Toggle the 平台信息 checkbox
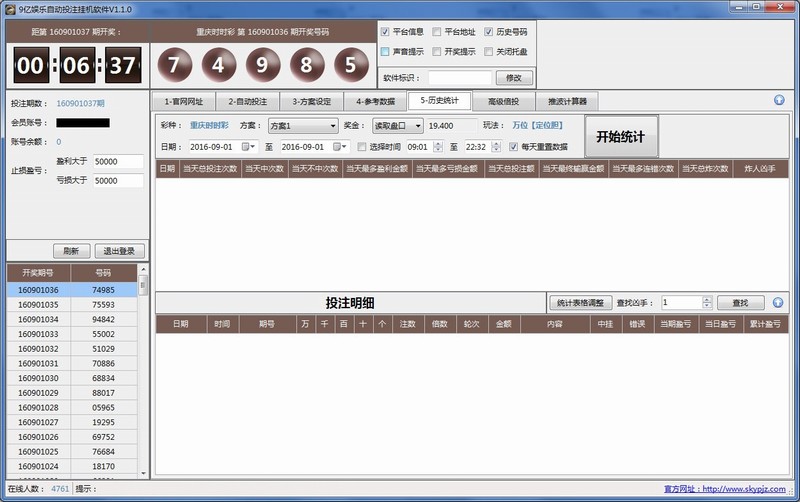Viewport: 800px width, 502px height. pyautogui.click(x=385, y=32)
